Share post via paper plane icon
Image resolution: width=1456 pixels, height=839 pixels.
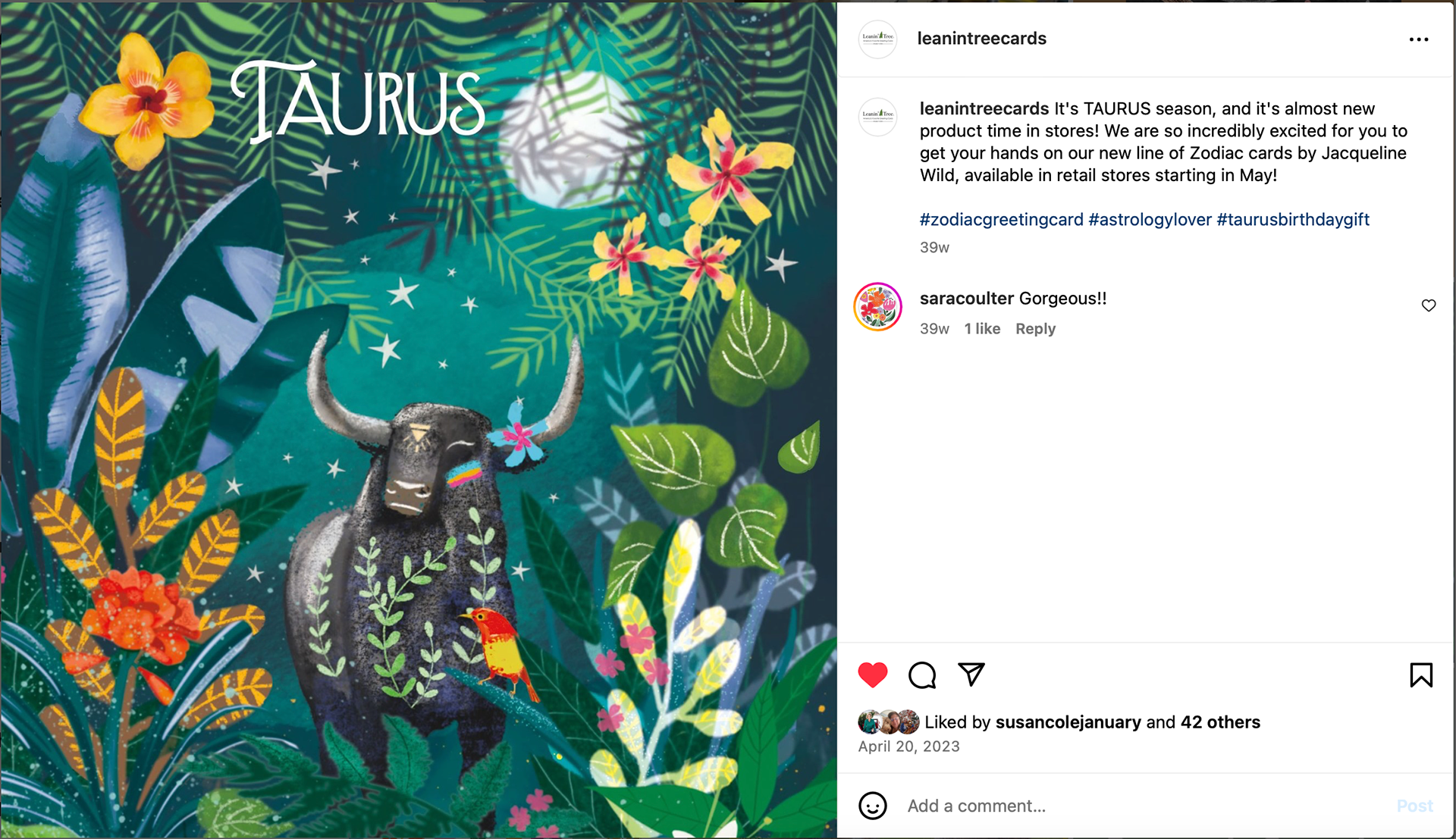click(971, 674)
